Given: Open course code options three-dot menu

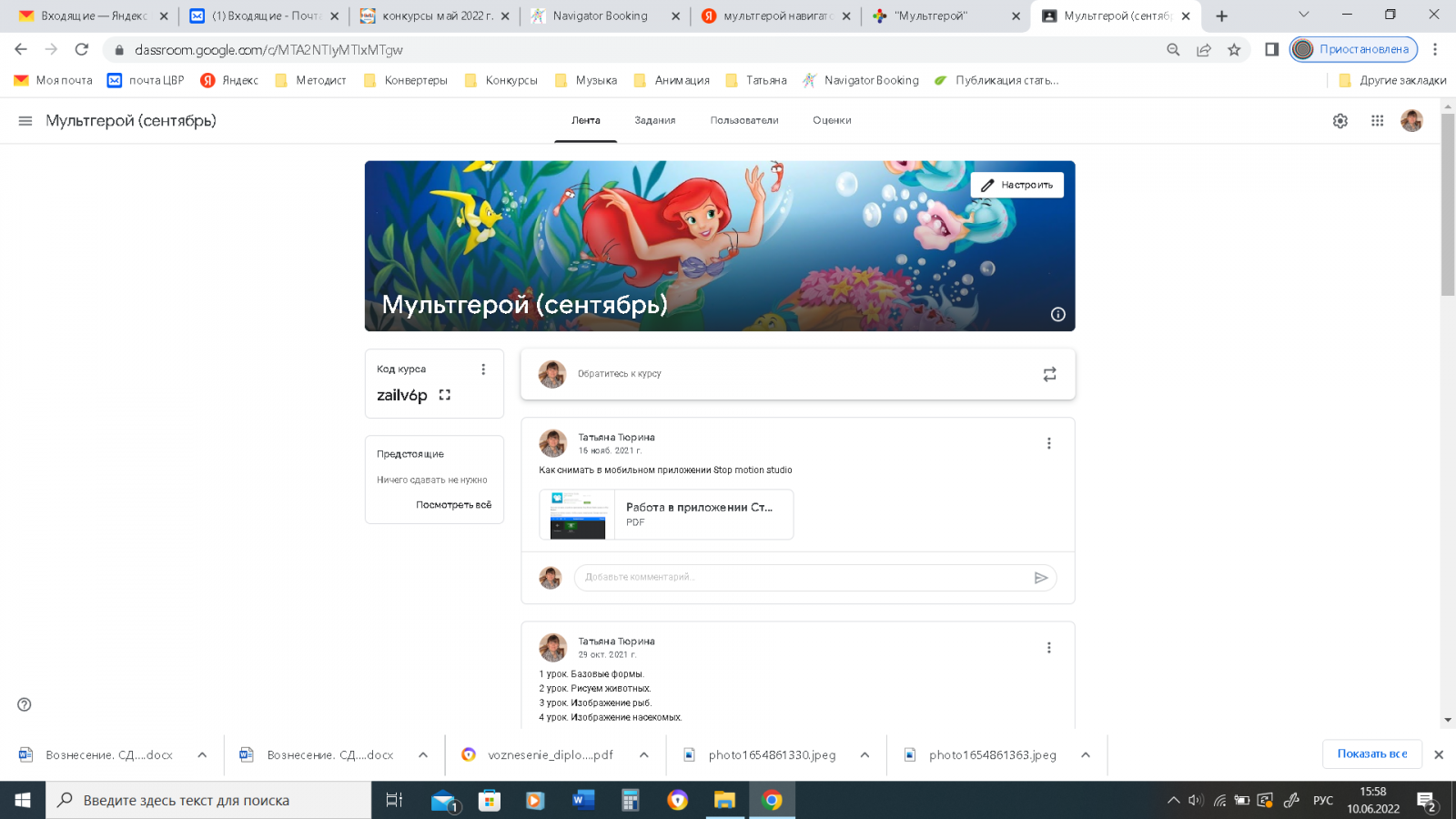Looking at the screenshot, I should (x=483, y=369).
